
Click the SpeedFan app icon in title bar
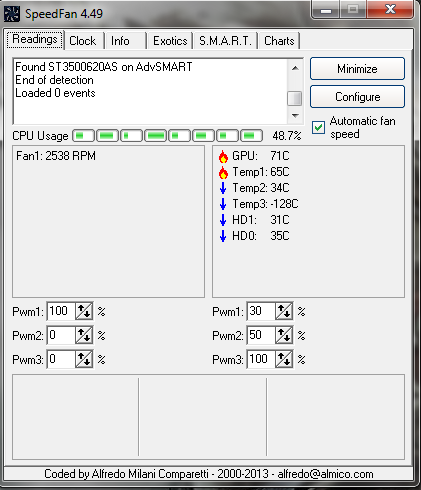point(12,14)
